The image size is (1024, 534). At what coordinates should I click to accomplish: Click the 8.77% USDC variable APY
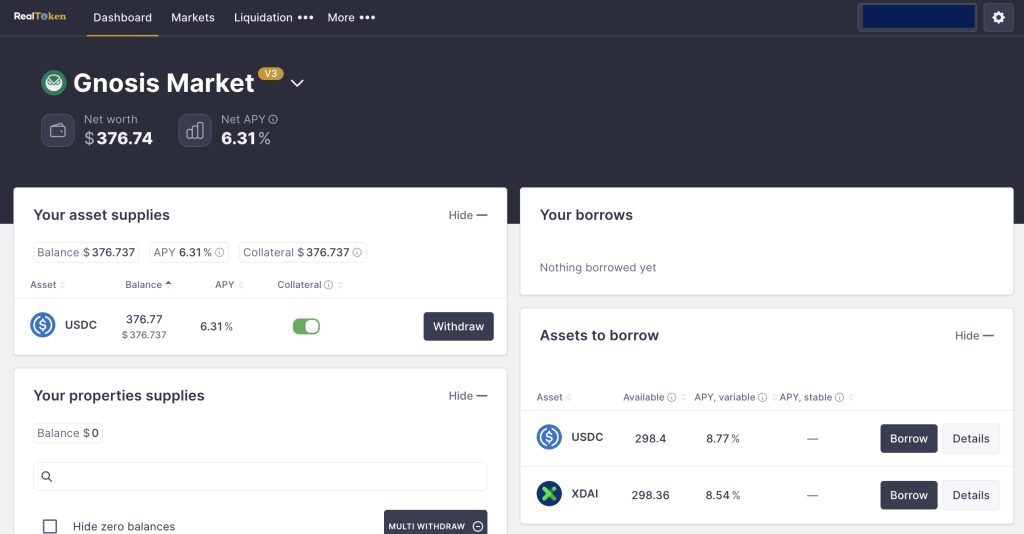[x=722, y=439]
